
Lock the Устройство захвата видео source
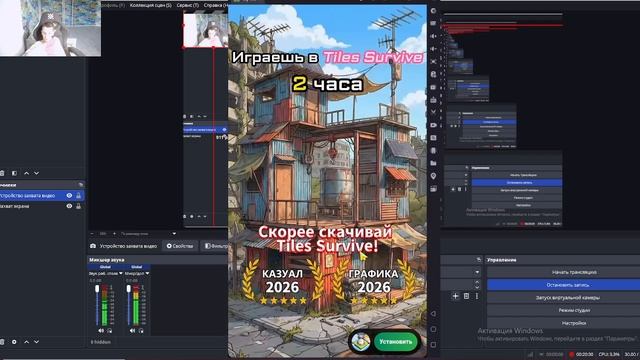(x=78, y=196)
